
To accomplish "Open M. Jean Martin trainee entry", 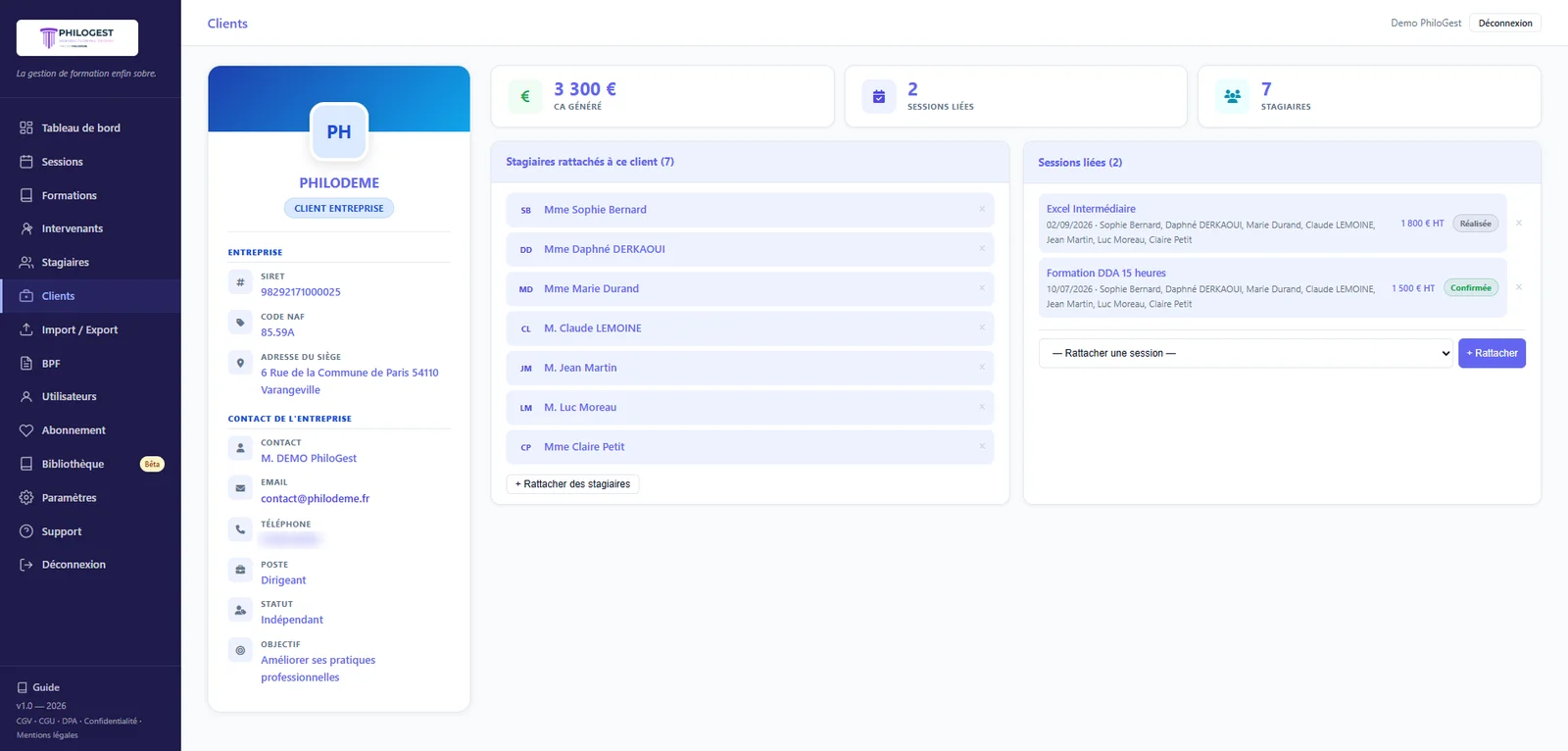I will pyautogui.click(x=750, y=368).
